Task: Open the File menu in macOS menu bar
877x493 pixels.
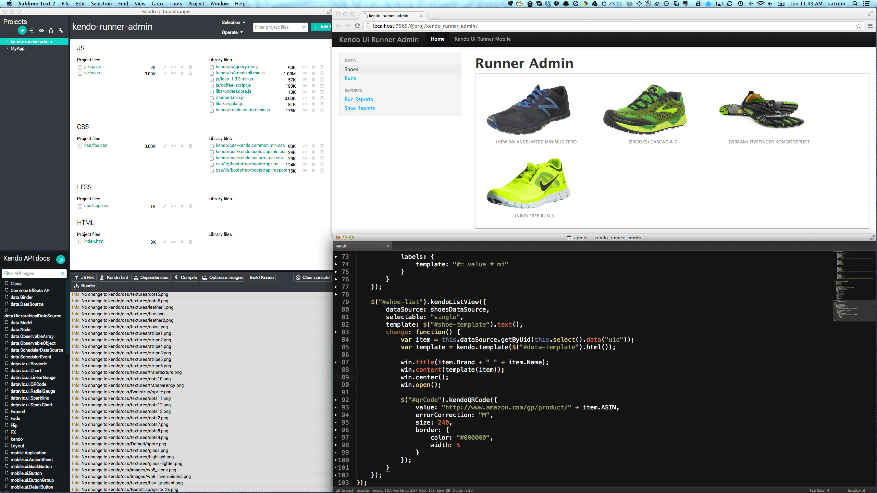Action: click(x=65, y=3)
